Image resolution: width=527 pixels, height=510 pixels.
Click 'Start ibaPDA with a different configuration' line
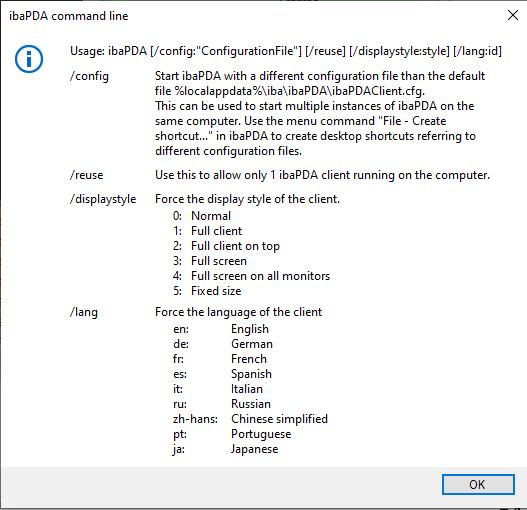pyautogui.click(x=320, y=76)
